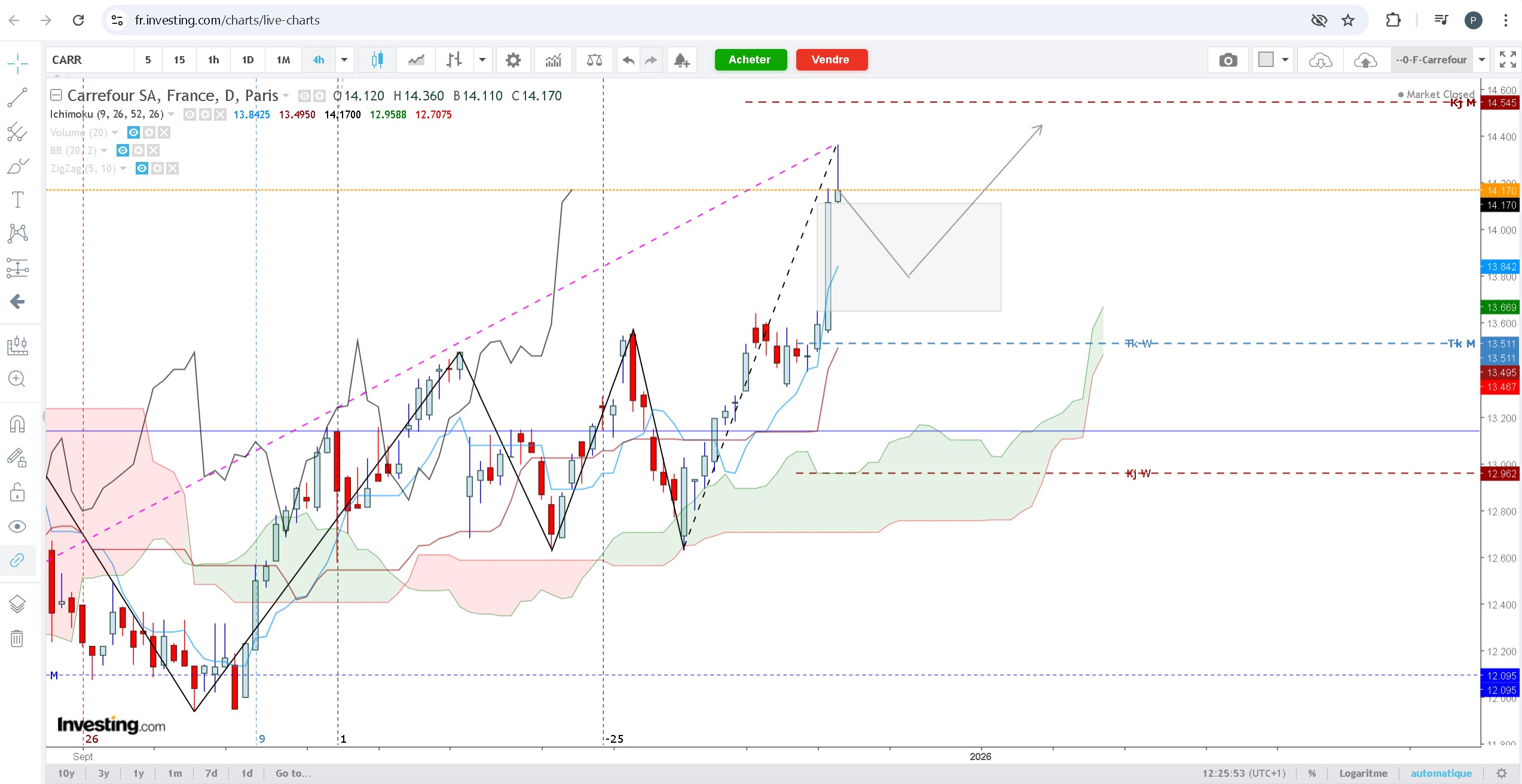Switch to the 1M timeframe
The image size is (1522, 784).
[x=283, y=60]
